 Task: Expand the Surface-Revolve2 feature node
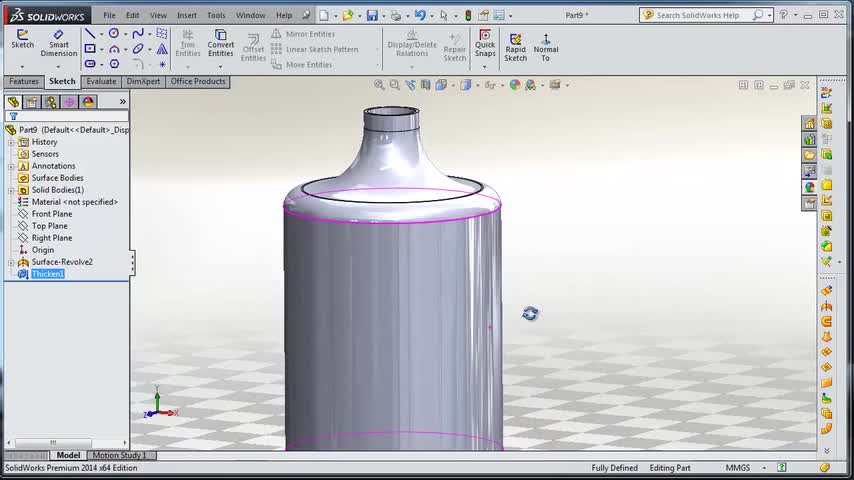[11, 262]
